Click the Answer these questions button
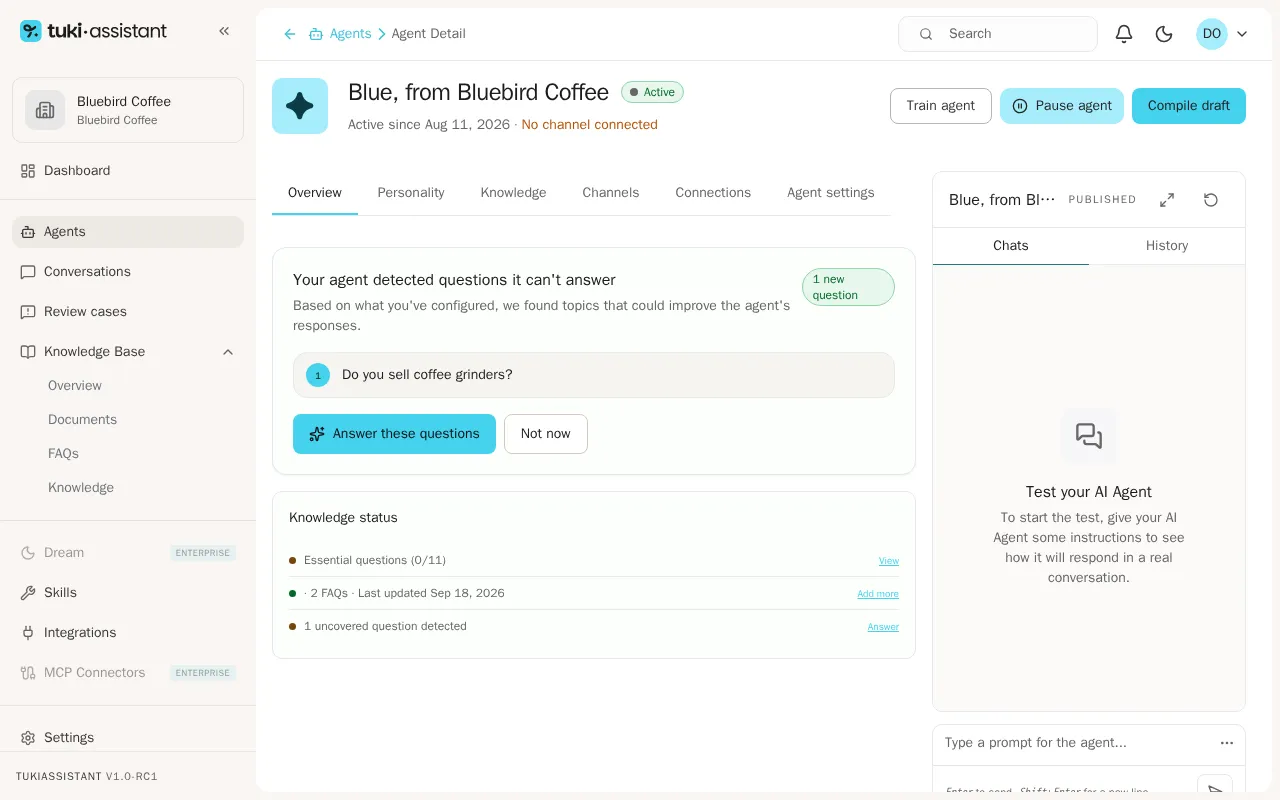The width and height of the screenshot is (1280, 800). [394, 434]
